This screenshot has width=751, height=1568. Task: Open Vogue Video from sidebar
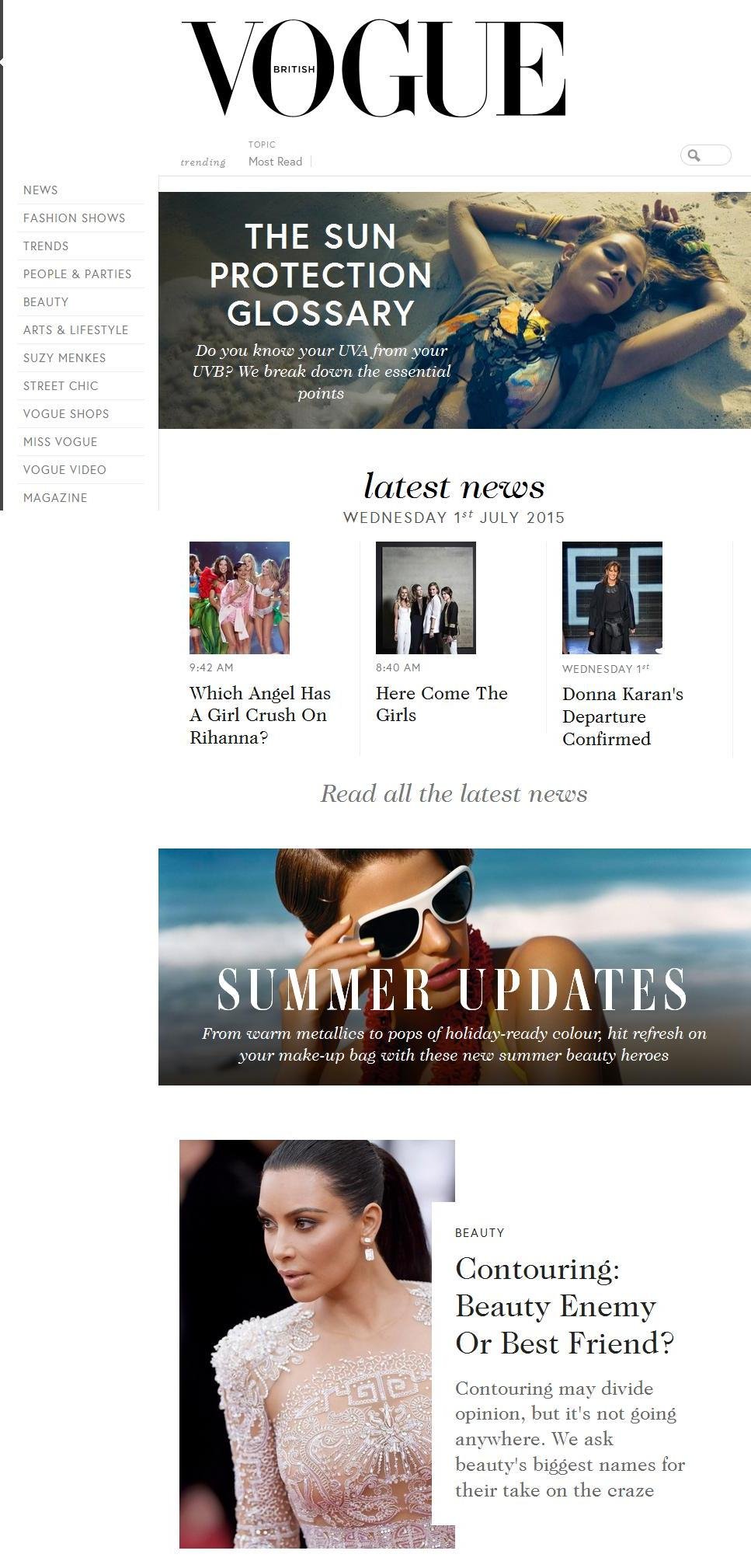(64, 470)
